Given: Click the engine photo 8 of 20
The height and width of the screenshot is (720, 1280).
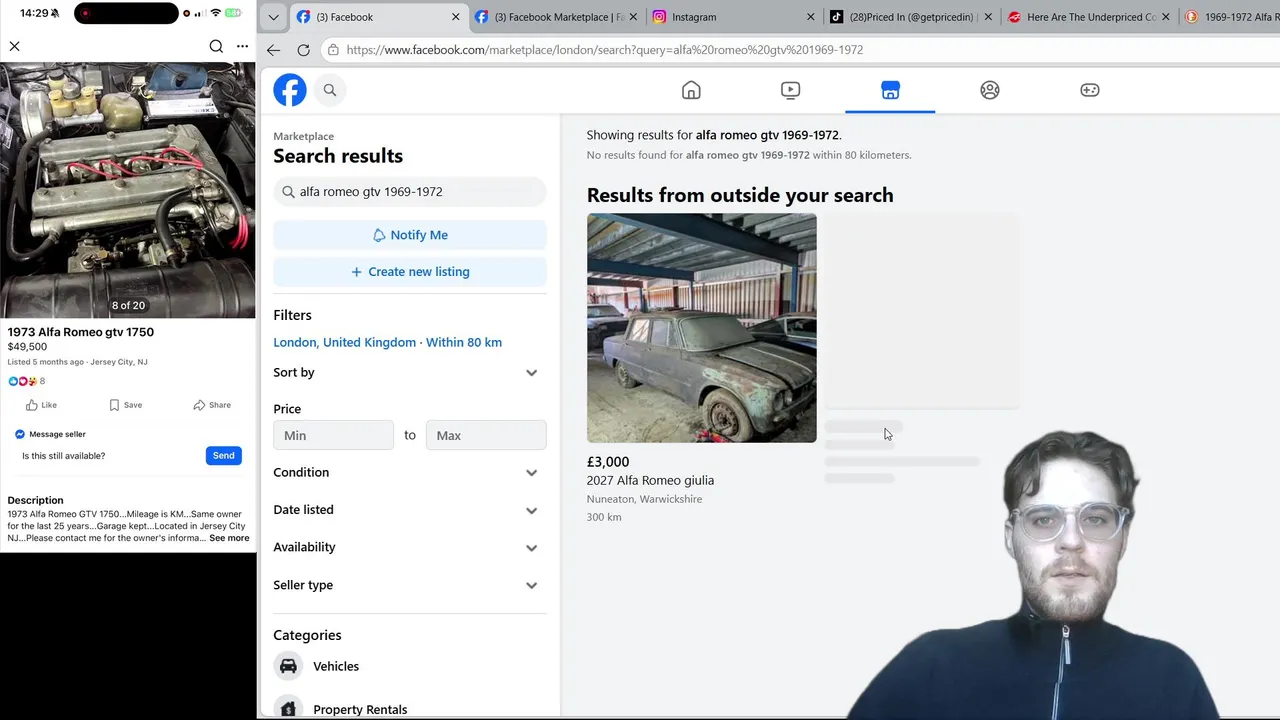Looking at the screenshot, I should click(128, 190).
